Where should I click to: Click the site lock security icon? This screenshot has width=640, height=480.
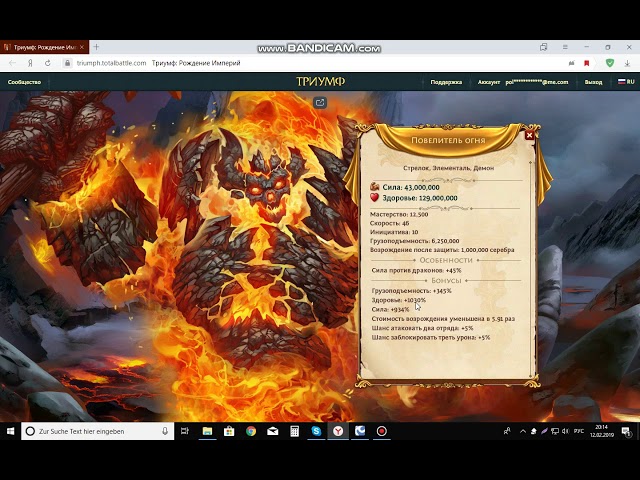(x=67, y=63)
